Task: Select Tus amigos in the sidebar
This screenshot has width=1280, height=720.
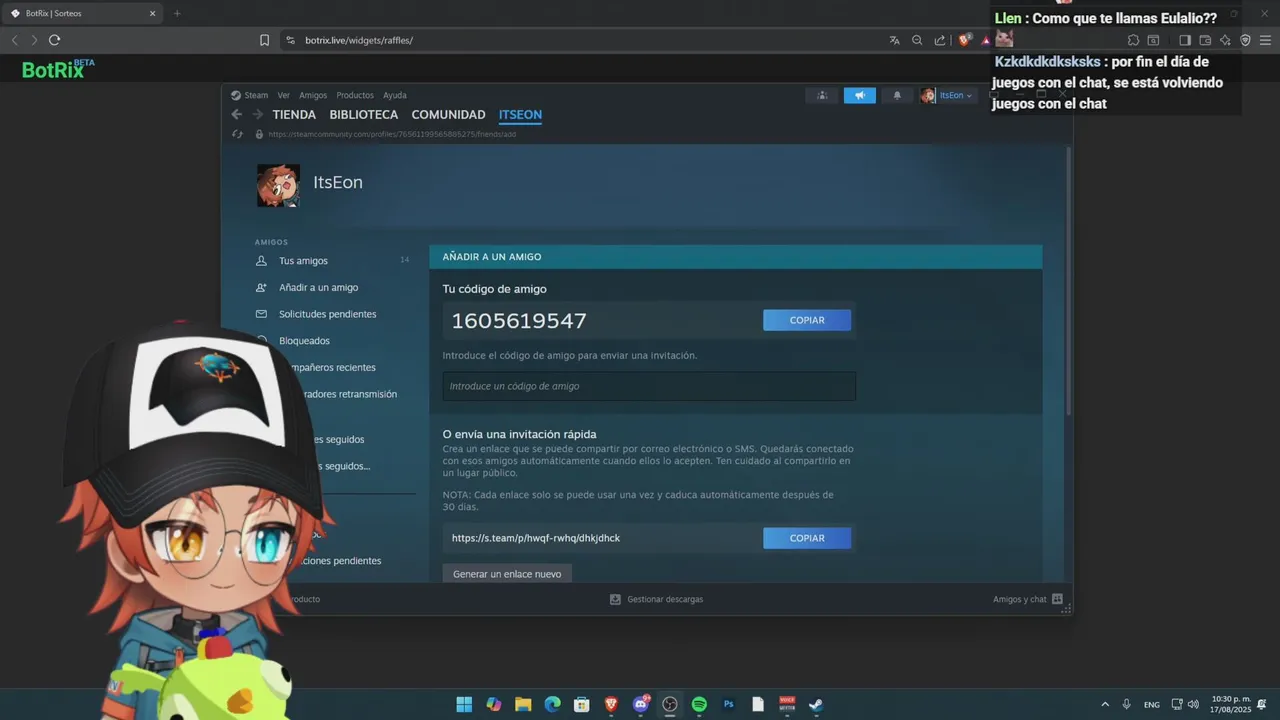Action: tap(303, 261)
